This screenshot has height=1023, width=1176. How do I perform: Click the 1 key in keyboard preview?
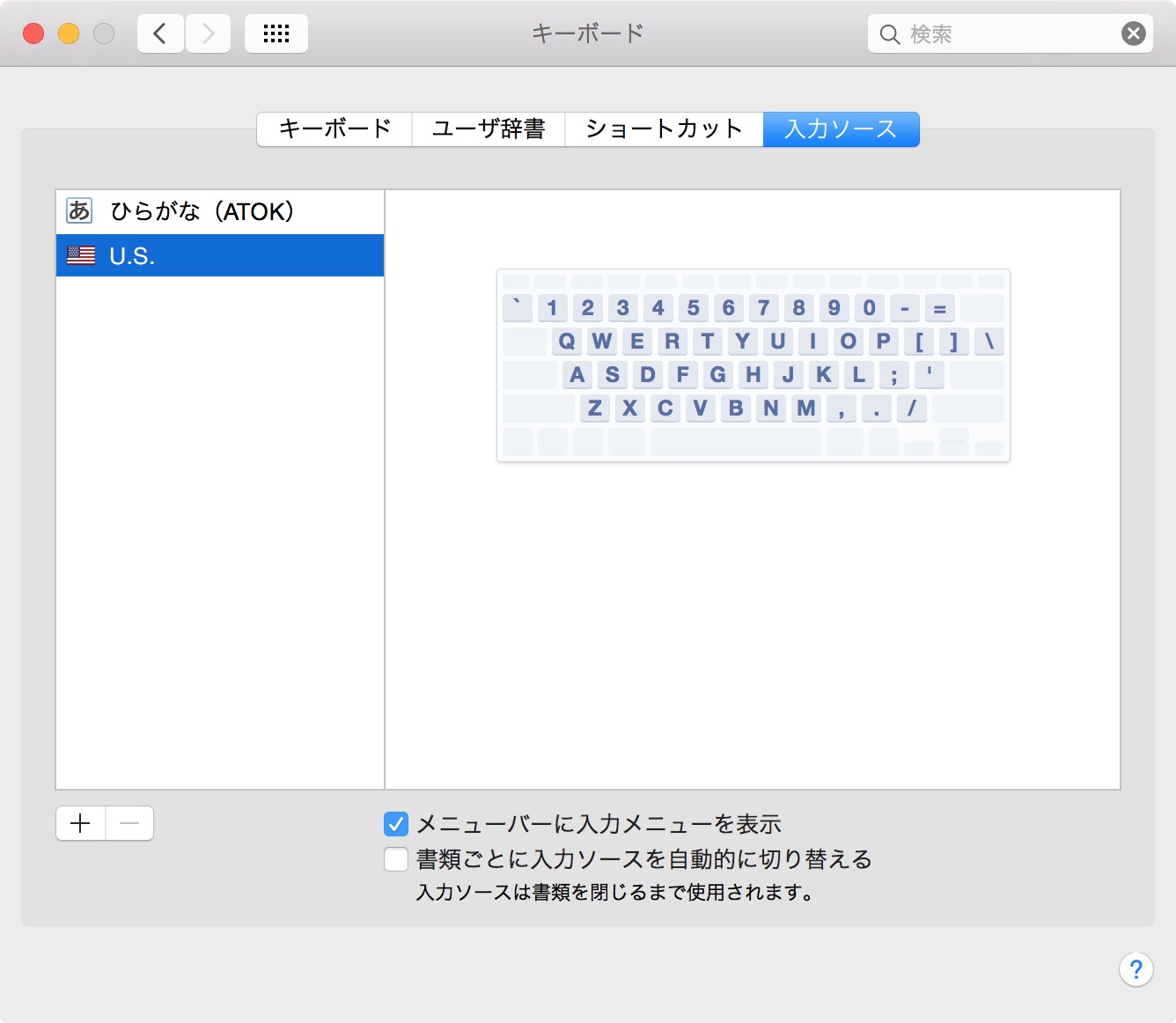coord(553,307)
